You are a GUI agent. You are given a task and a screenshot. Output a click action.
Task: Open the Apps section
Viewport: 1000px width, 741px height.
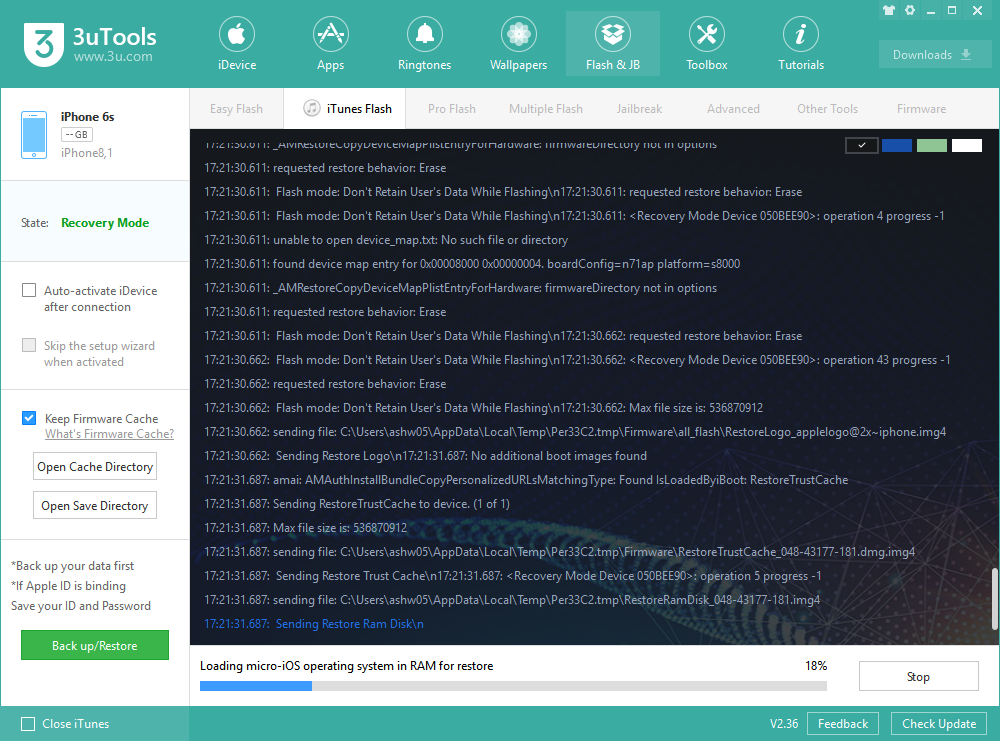[x=330, y=44]
